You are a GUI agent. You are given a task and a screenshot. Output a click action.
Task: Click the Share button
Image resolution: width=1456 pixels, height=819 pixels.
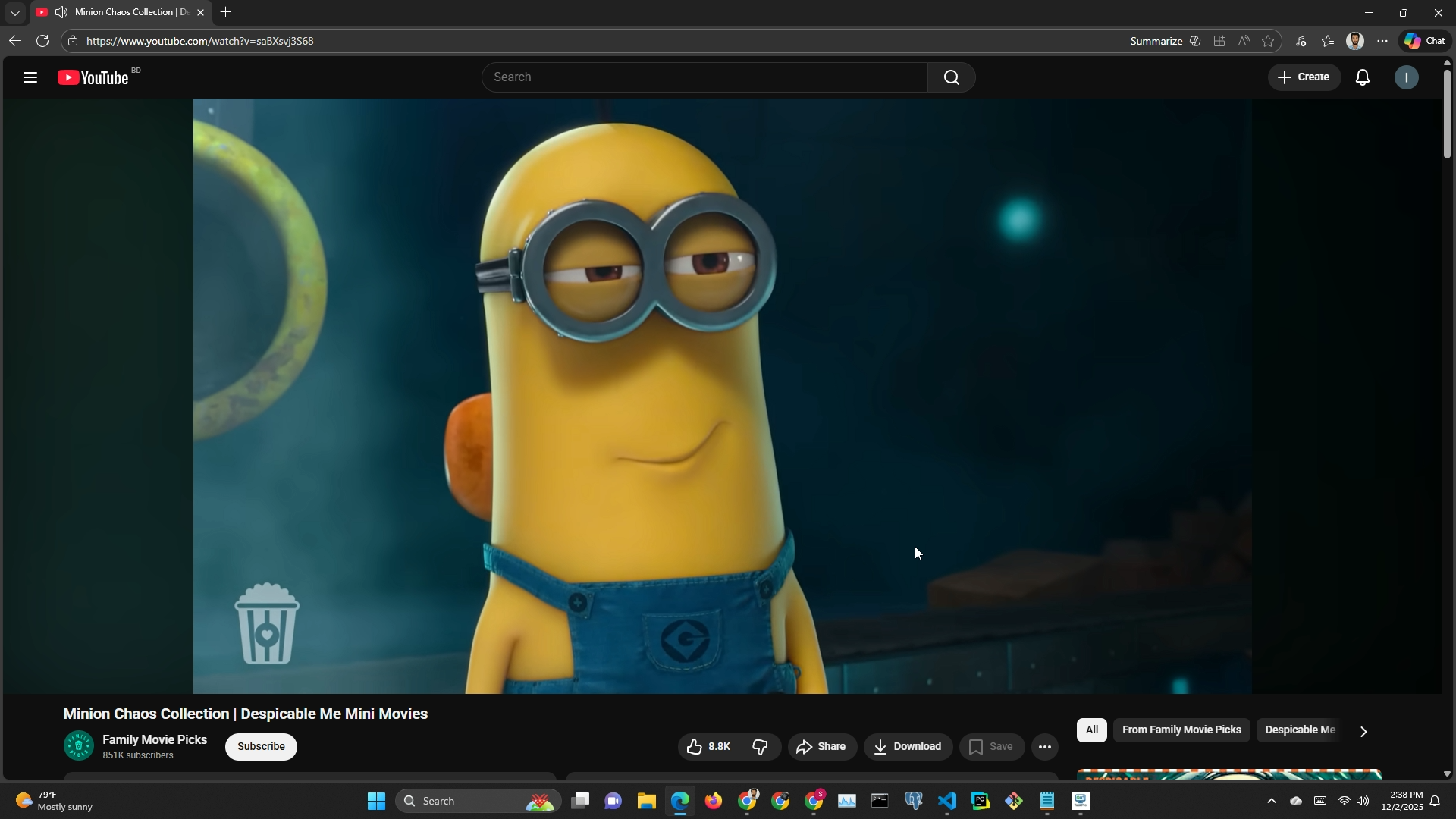click(x=822, y=747)
